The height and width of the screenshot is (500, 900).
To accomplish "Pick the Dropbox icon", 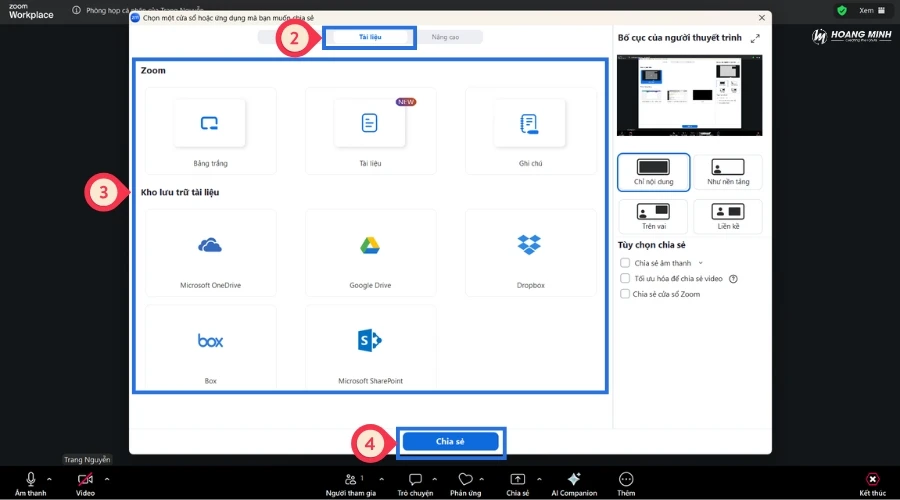I will 530,245.
